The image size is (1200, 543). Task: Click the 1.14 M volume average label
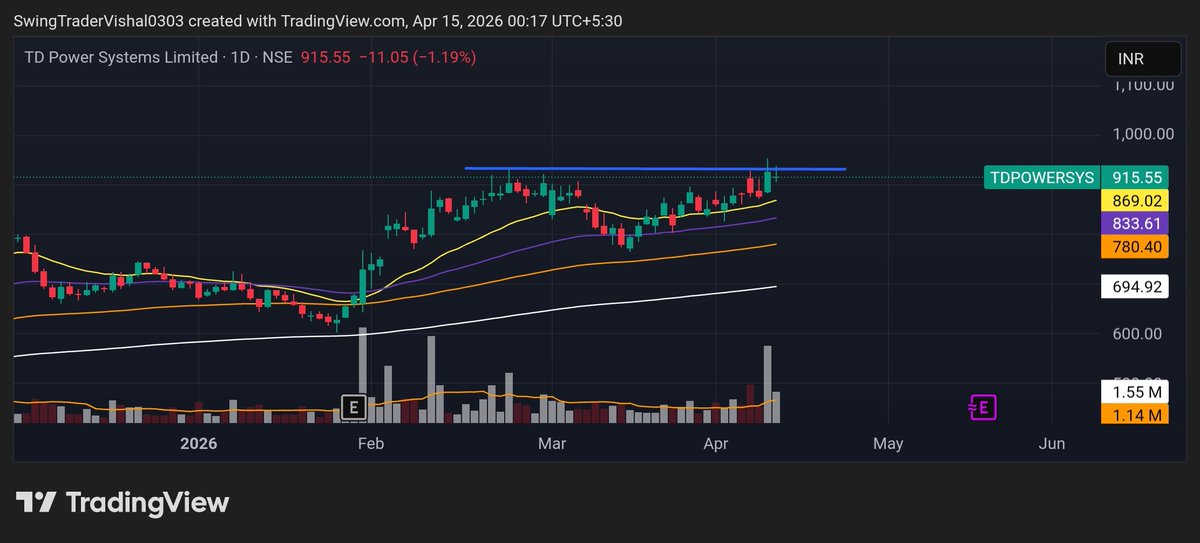(x=1135, y=414)
